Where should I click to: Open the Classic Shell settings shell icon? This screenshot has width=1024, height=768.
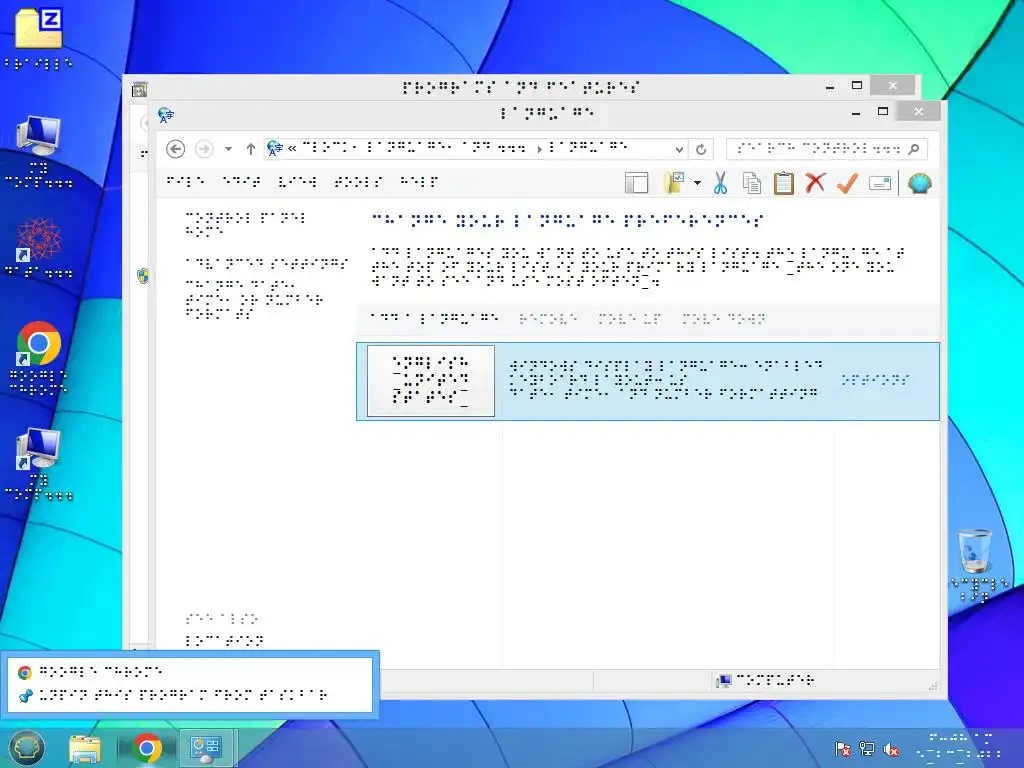pos(920,184)
